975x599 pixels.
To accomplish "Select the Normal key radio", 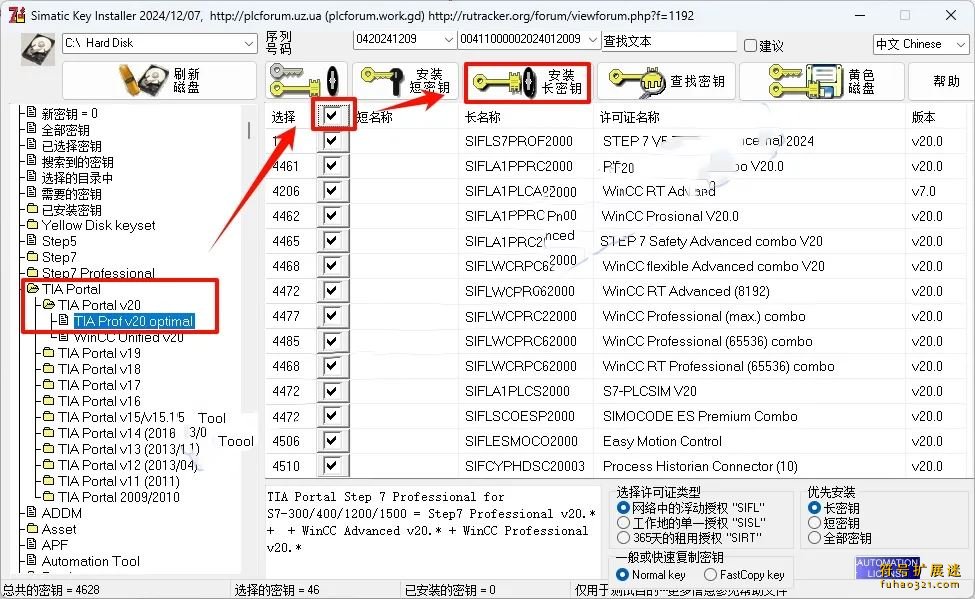I will 622,575.
